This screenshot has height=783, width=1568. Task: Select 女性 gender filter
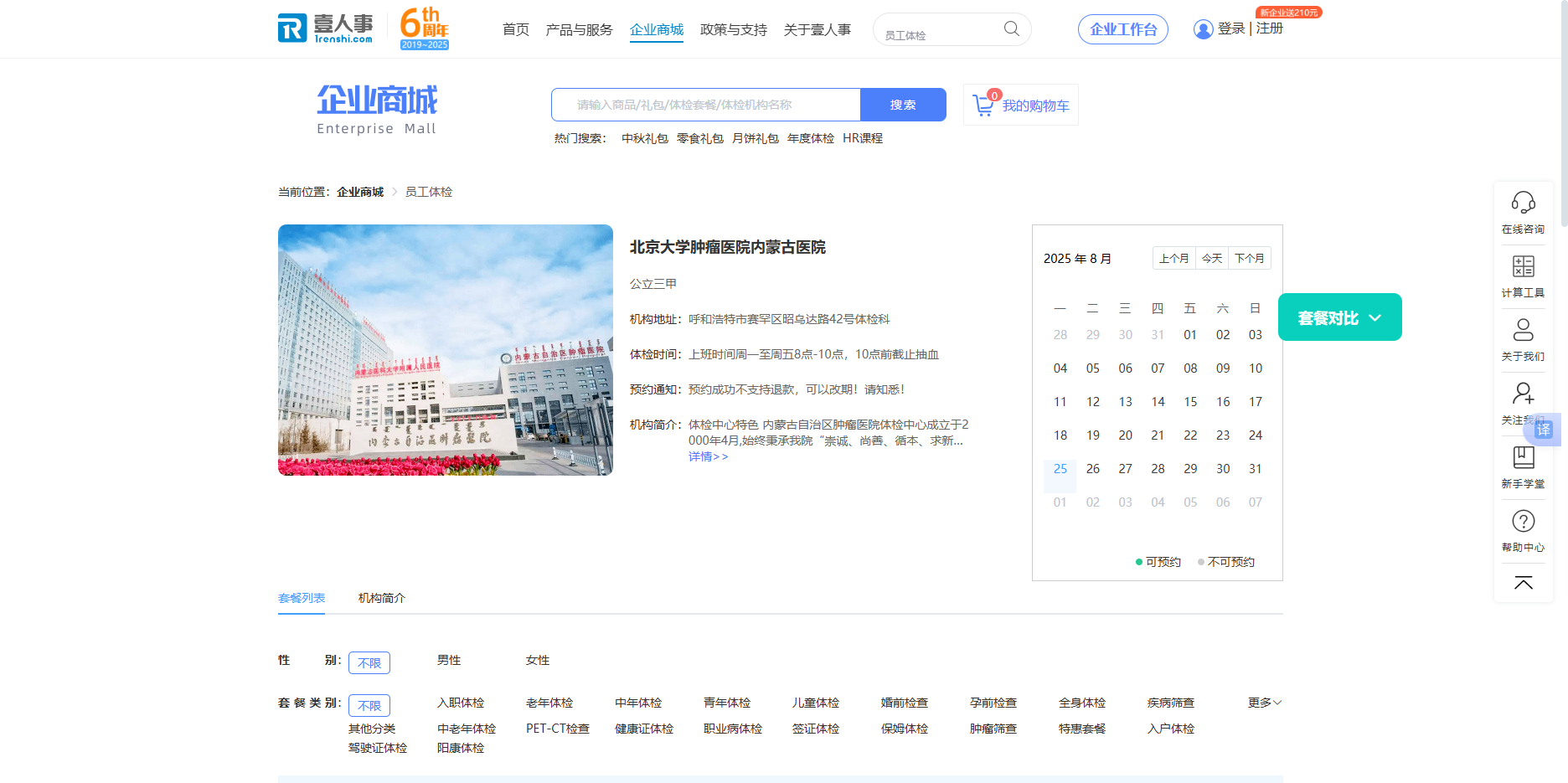coord(538,660)
